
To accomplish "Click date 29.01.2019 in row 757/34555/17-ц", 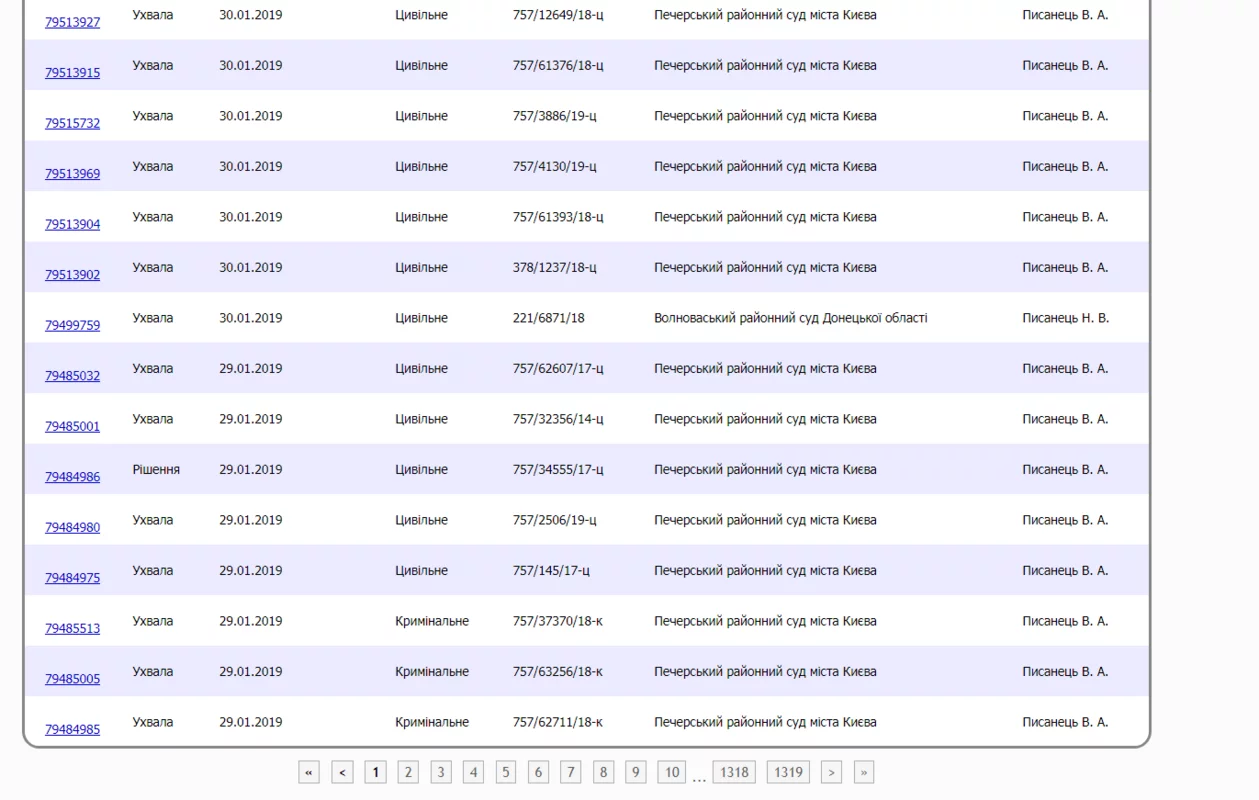I will click(x=251, y=469).
